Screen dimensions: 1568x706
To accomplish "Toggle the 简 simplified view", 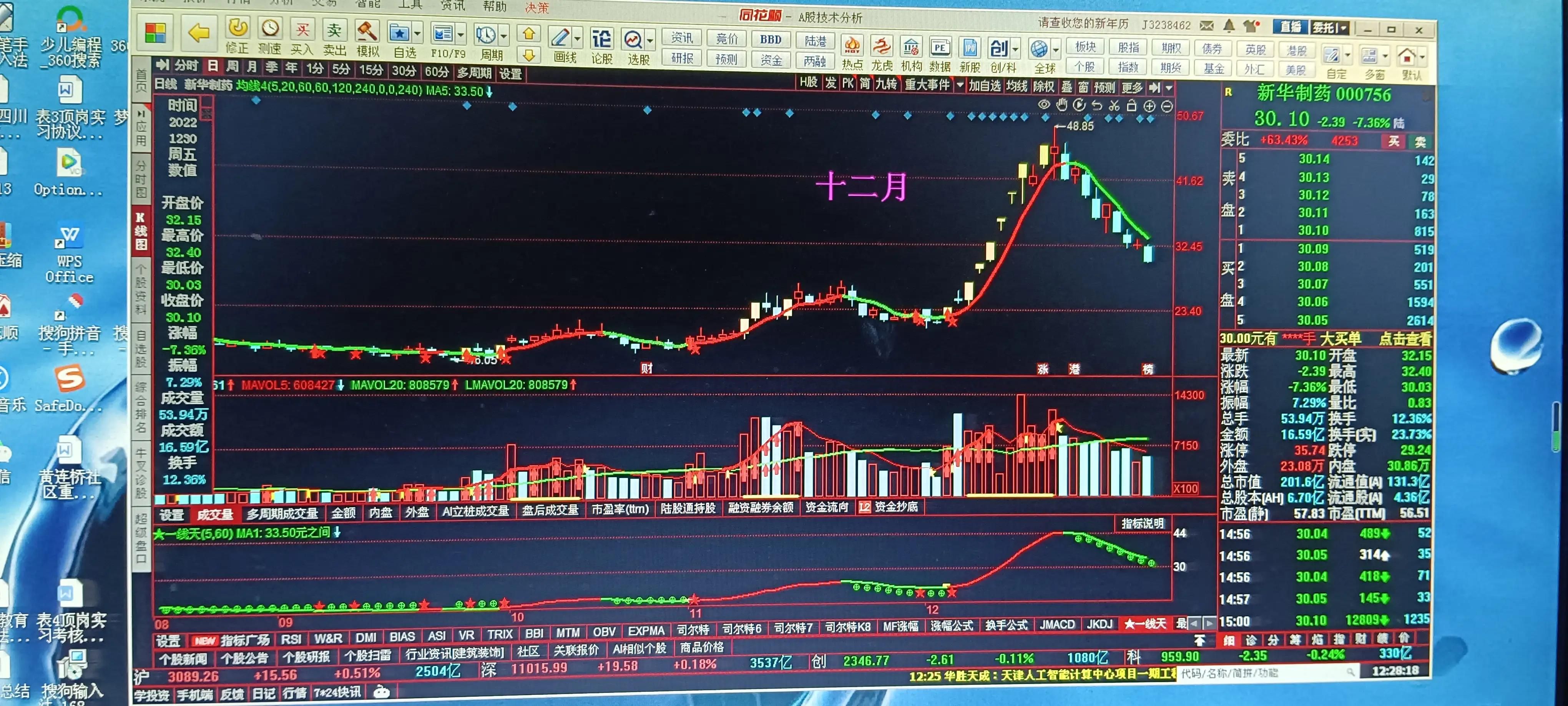I will [x=865, y=83].
